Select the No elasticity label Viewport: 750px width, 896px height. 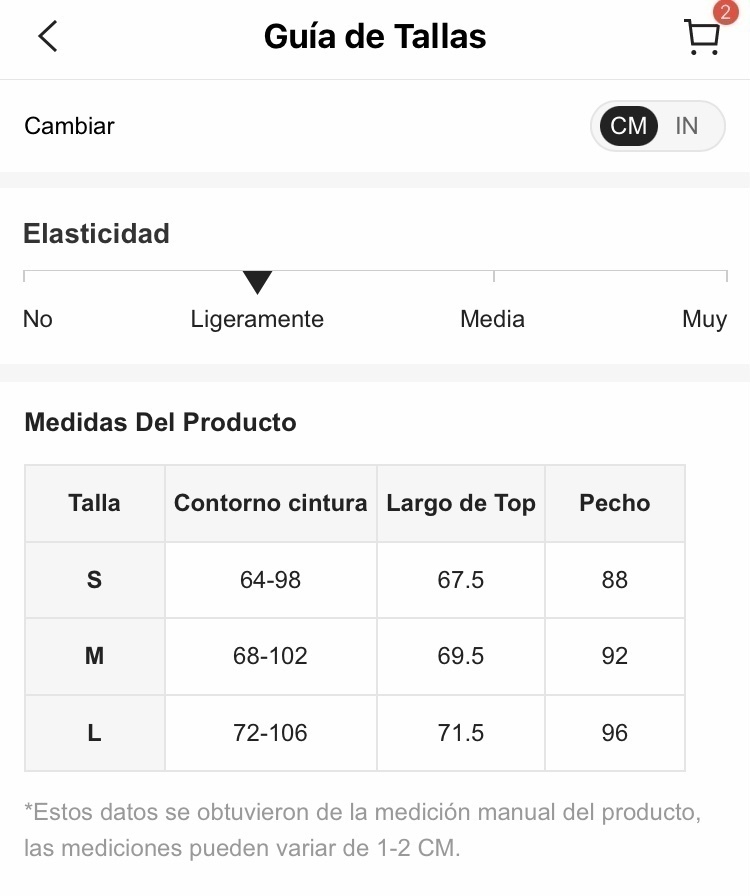pyautogui.click(x=38, y=319)
